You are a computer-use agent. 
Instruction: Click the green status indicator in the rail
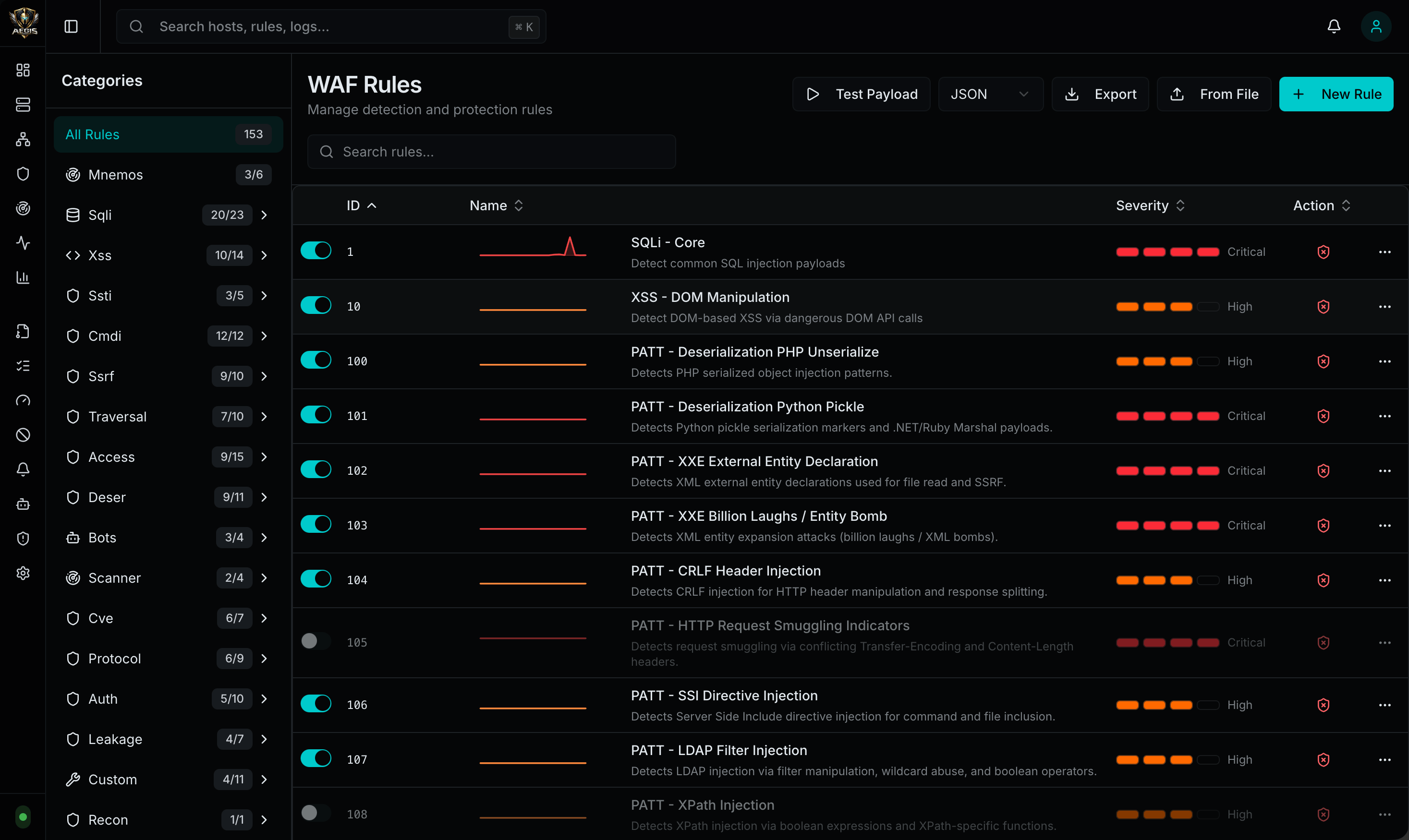click(23, 817)
